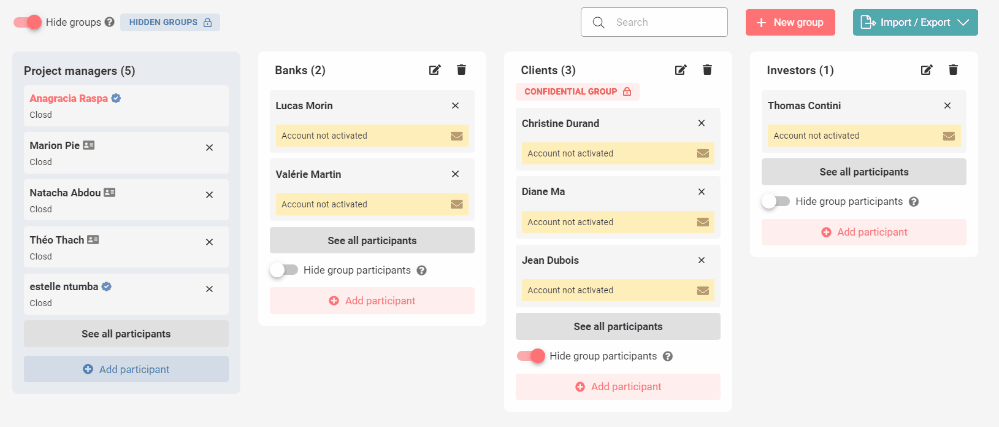Click help icon beside Hide groups
The width and height of the screenshot is (999, 427).
[109, 22]
